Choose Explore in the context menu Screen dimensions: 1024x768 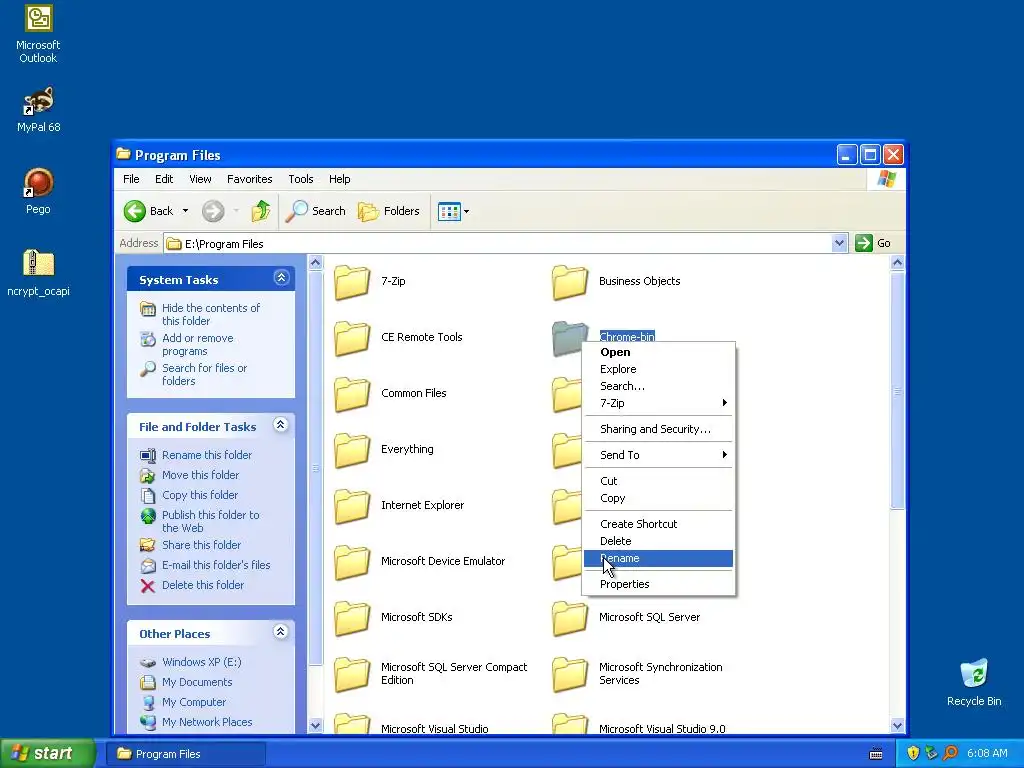click(x=658, y=369)
